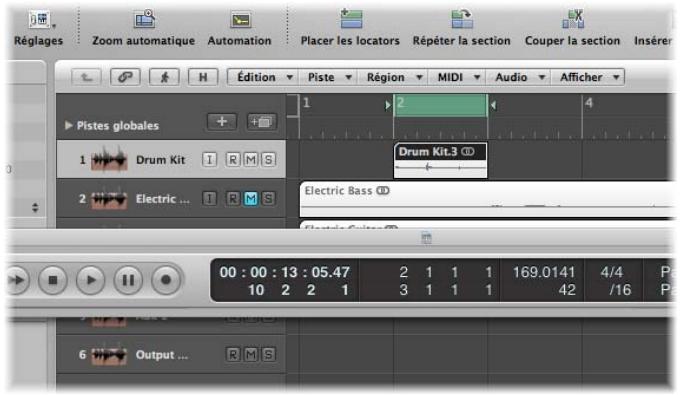
Task: Click the right locator 3 1 1 1
Action: (x=445, y=290)
